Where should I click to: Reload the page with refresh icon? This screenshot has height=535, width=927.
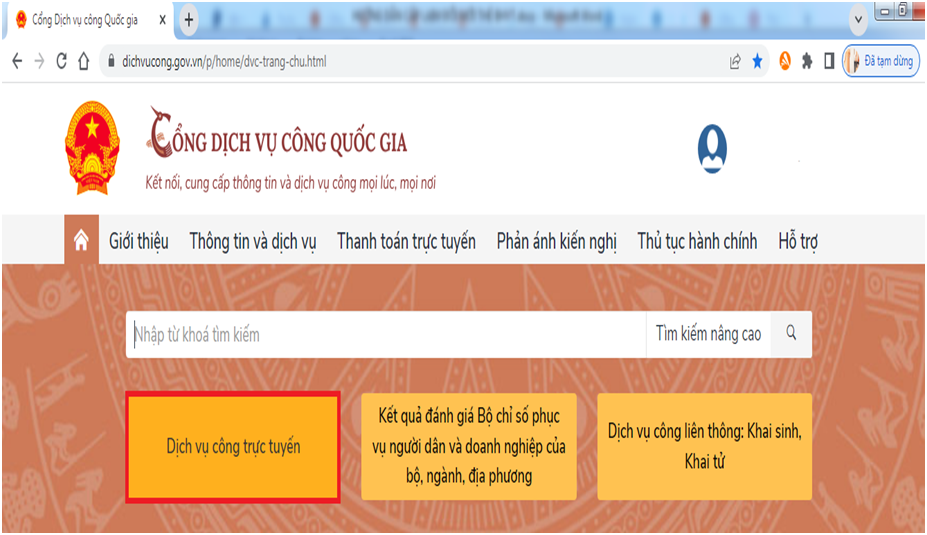pyautogui.click(x=61, y=61)
